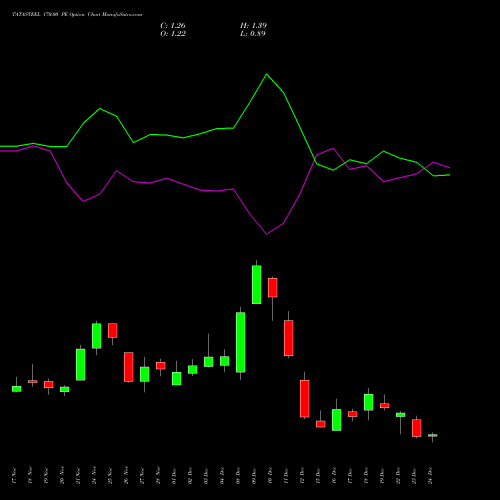Viewport: 500px width, 500px height.
Task: Click the small green candle above 24 Dec
Action: (433, 435)
